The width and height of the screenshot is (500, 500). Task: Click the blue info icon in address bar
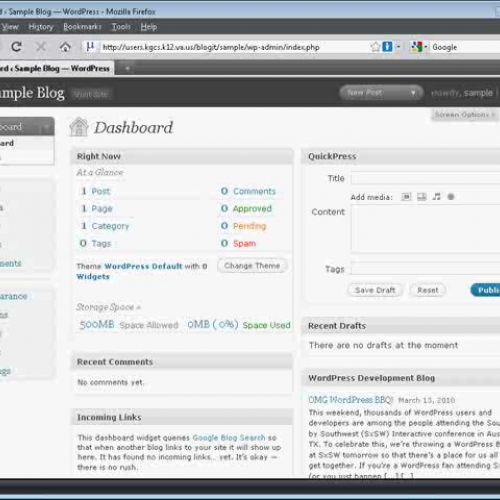(x=387, y=47)
